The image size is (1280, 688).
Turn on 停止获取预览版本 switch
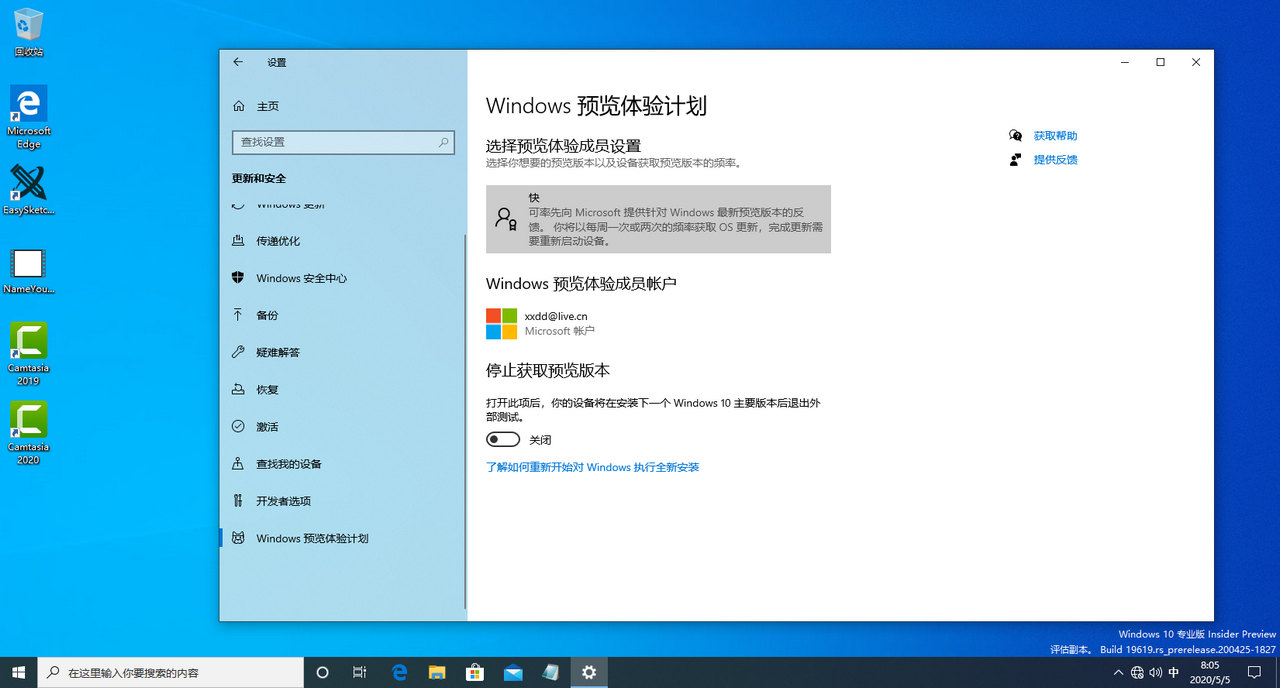(x=502, y=439)
